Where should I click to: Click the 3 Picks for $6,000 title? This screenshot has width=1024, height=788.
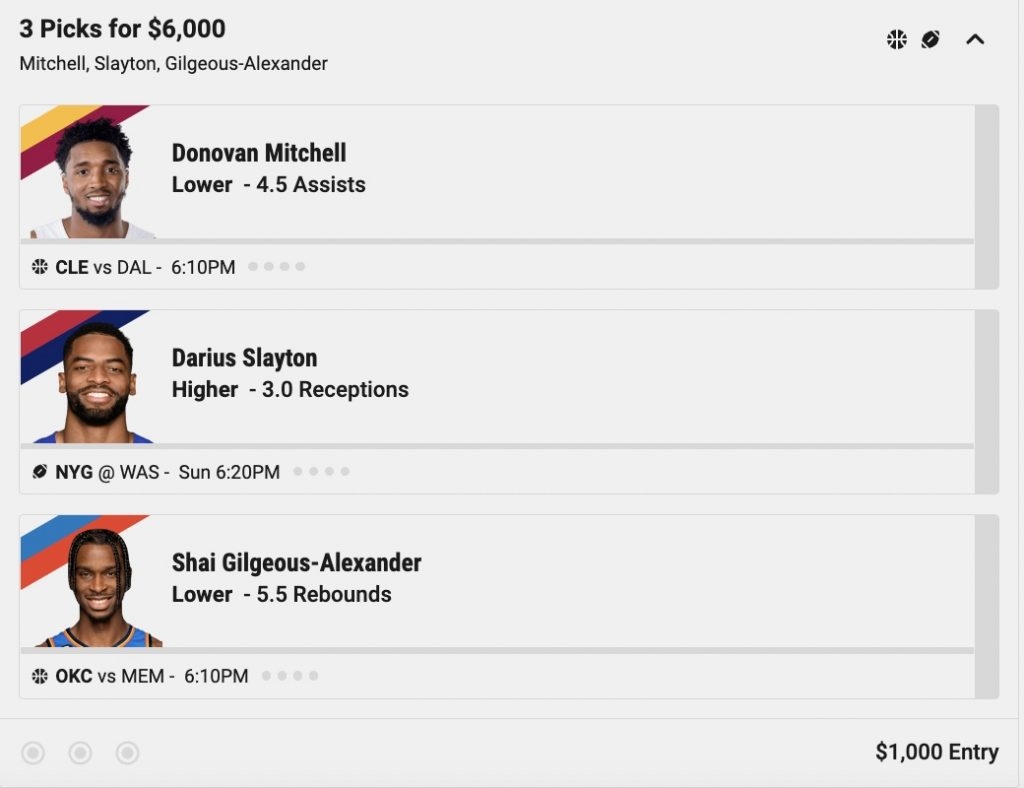click(122, 29)
